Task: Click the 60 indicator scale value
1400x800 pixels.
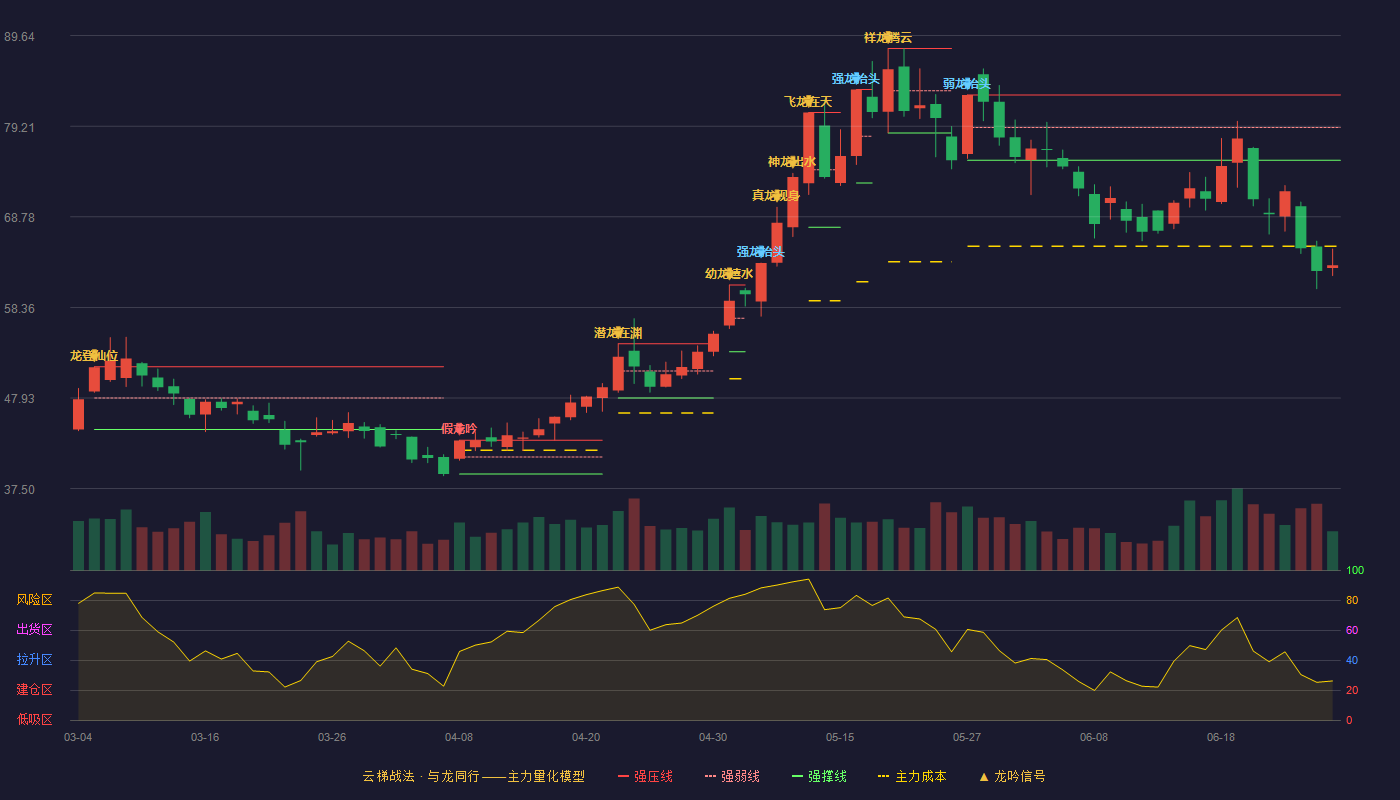Action: pyautogui.click(x=1352, y=630)
